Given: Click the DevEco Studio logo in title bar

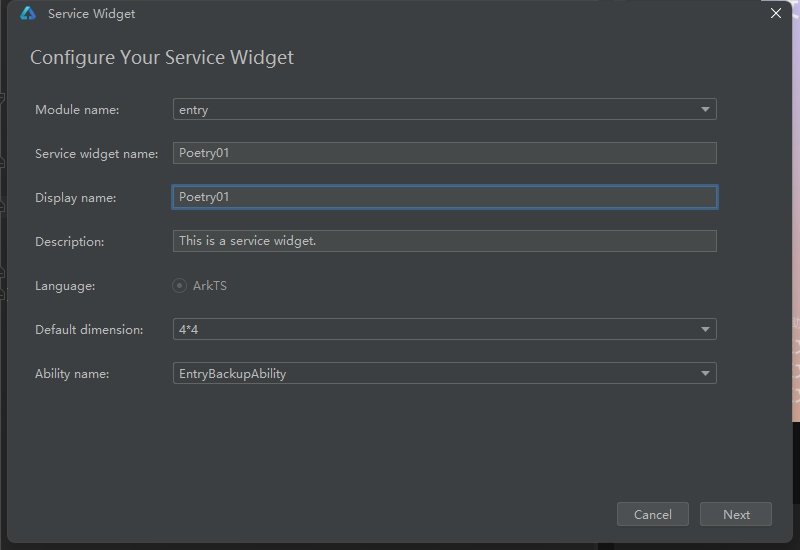Looking at the screenshot, I should pos(28,14).
